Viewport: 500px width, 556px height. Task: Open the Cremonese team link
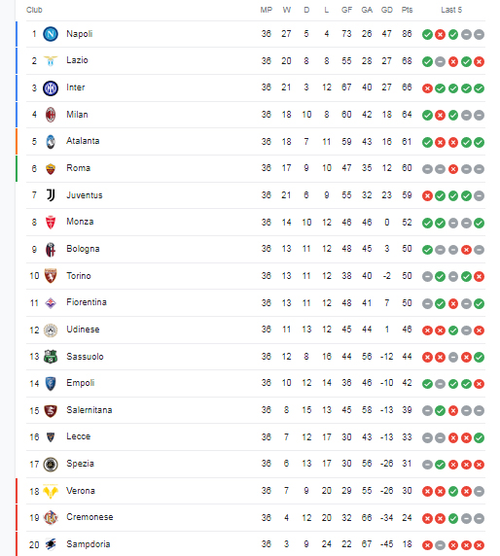coord(90,517)
